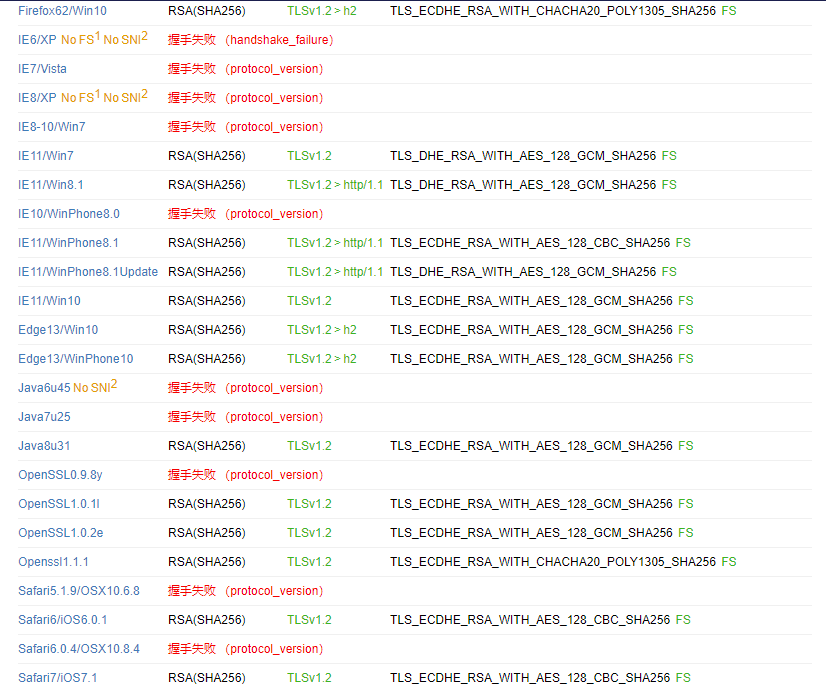Click the DHE_RSA cipher suite in the IE11/Win7 row
The height and width of the screenshot is (691, 826).
(x=523, y=155)
